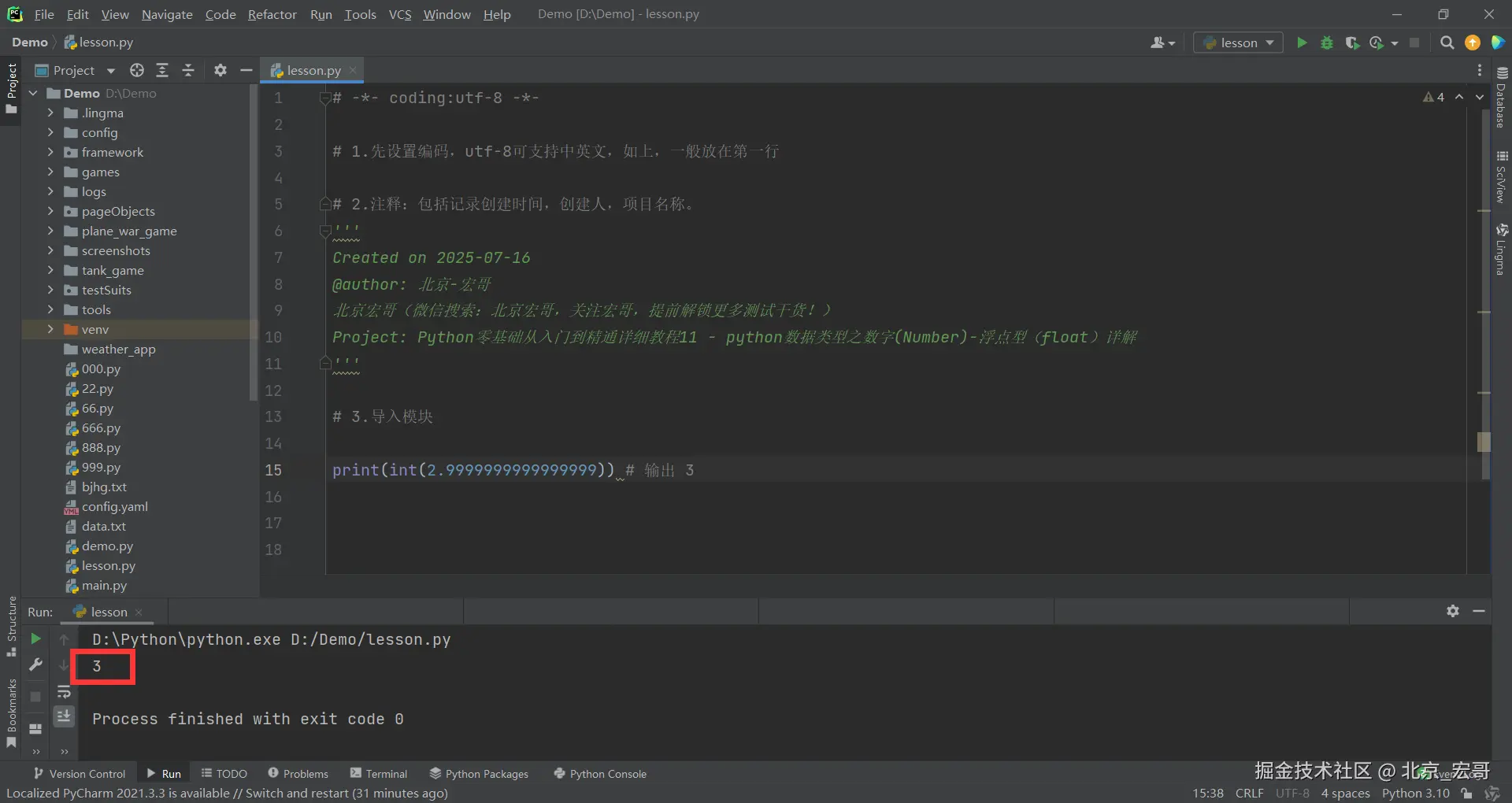Click the stop process square icon in toolbar
Viewport: 1512px width, 803px height.
pos(1414,43)
